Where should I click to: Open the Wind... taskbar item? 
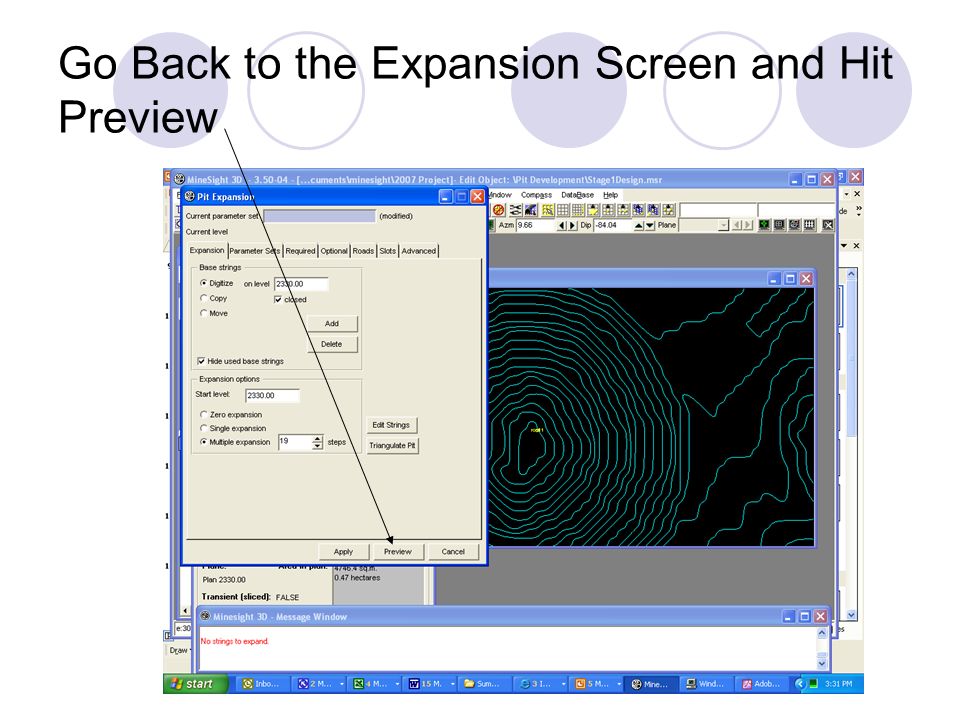705,684
